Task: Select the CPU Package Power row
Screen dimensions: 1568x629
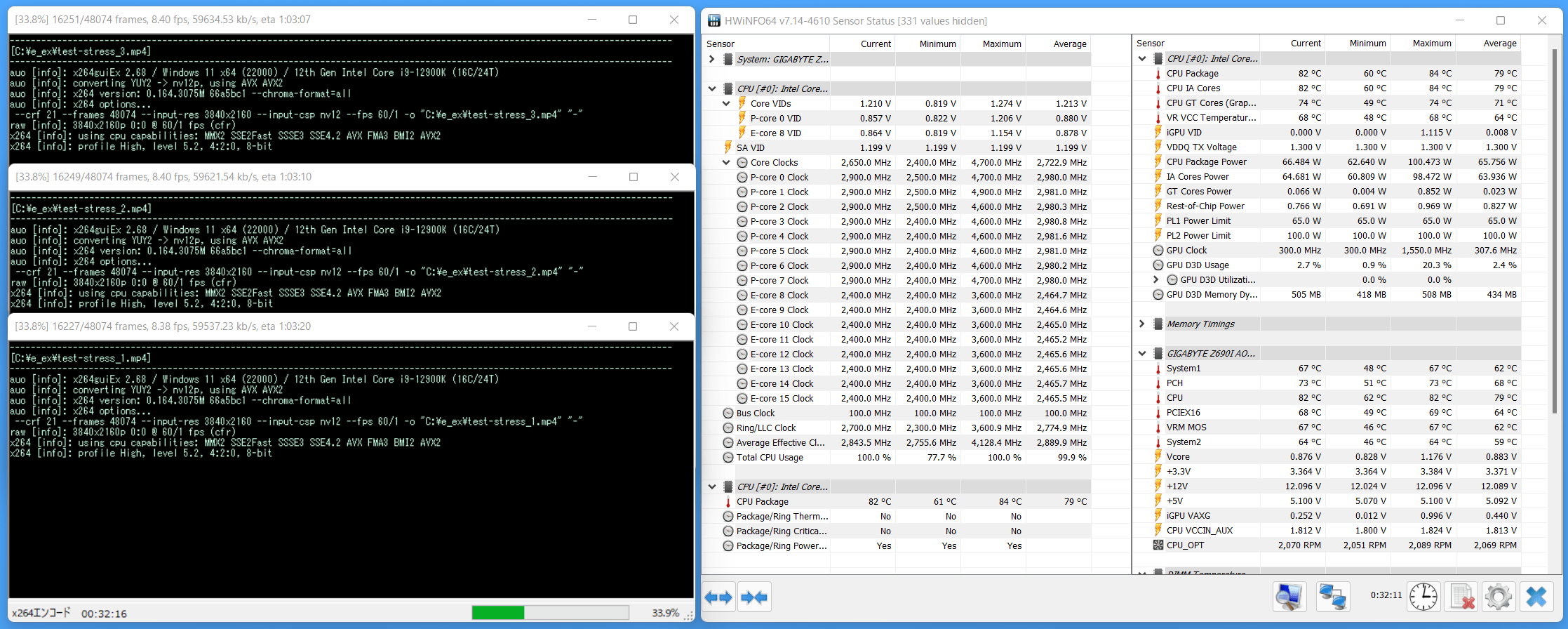Action: (x=1327, y=161)
